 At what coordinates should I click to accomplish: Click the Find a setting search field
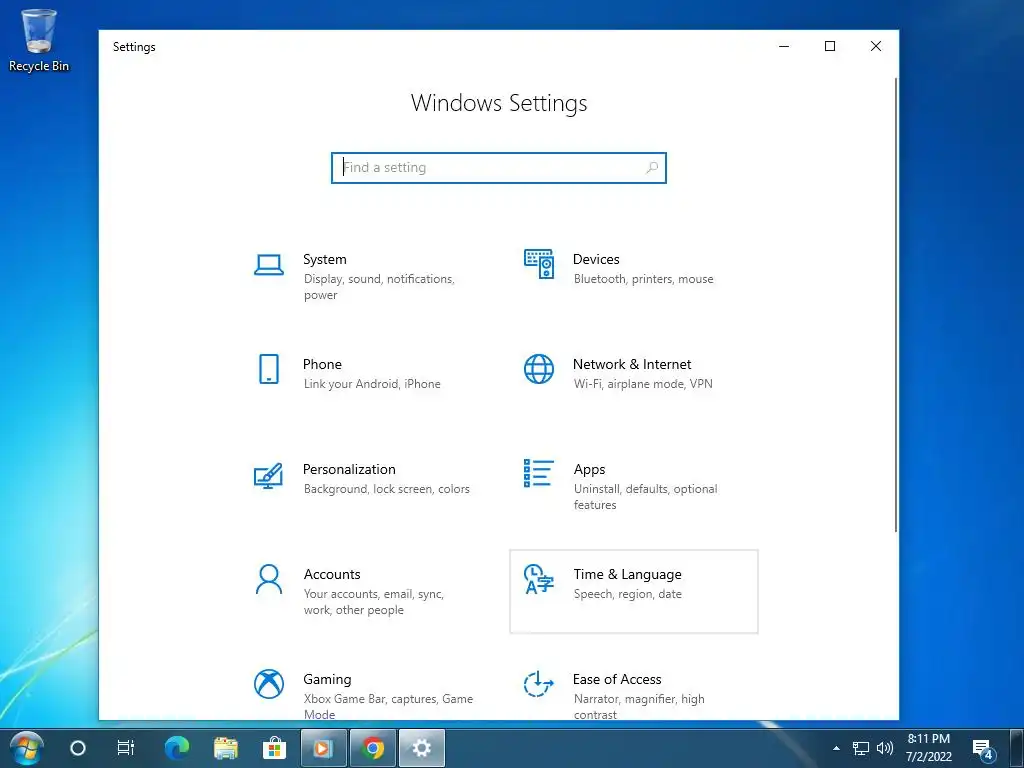tap(499, 168)
